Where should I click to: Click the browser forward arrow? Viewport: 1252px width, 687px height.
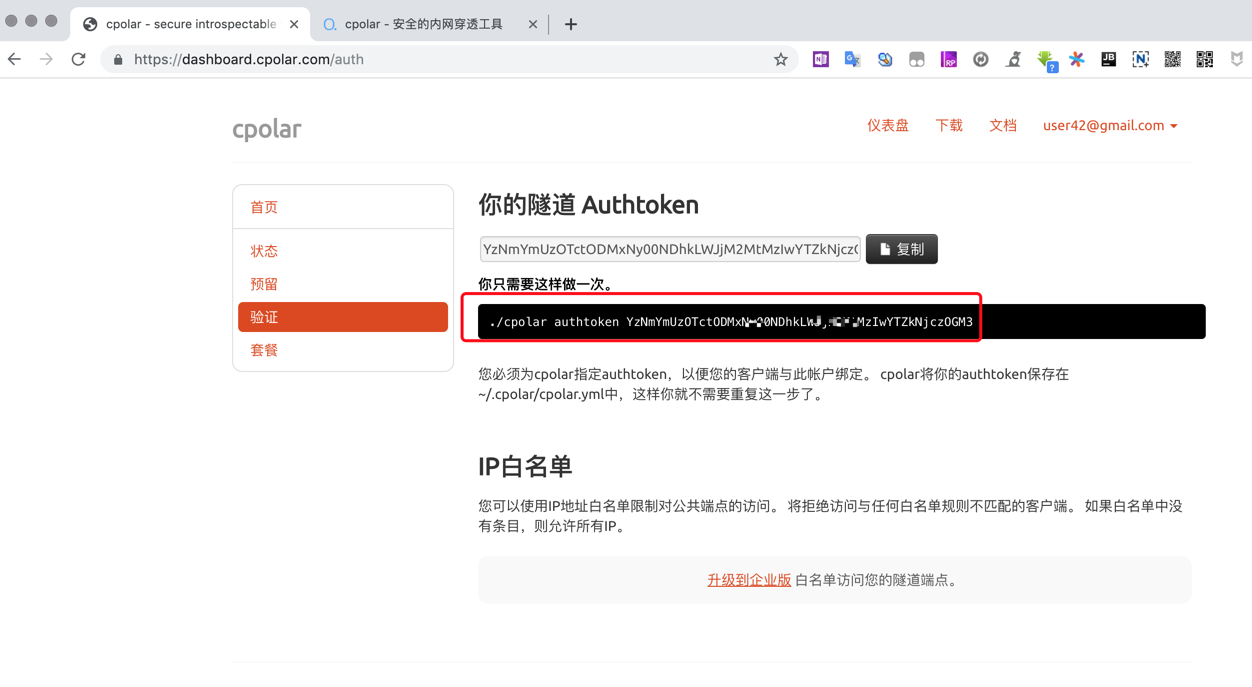click(x=46, y=60)
